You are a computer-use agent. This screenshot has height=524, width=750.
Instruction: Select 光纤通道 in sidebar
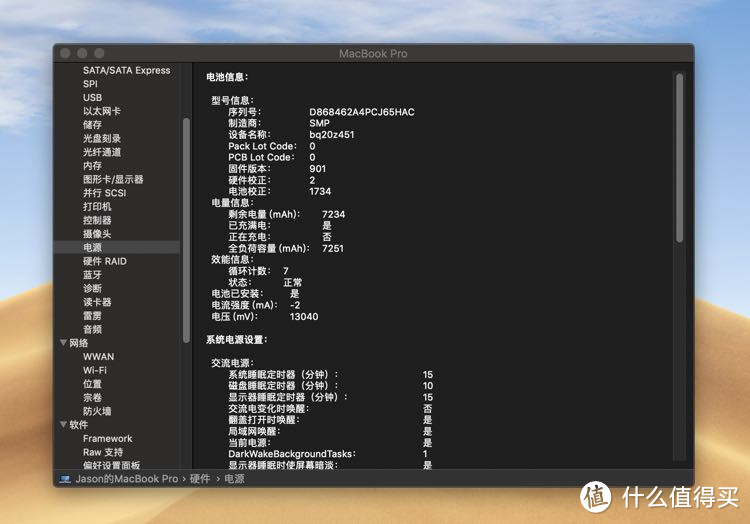(101, 152)
